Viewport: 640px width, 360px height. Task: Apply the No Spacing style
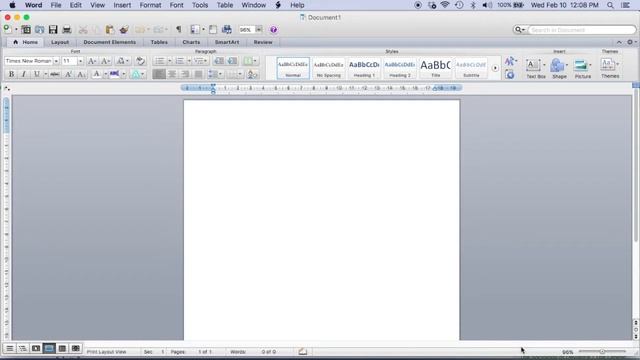pyautogui.click(x=328, y=68)
